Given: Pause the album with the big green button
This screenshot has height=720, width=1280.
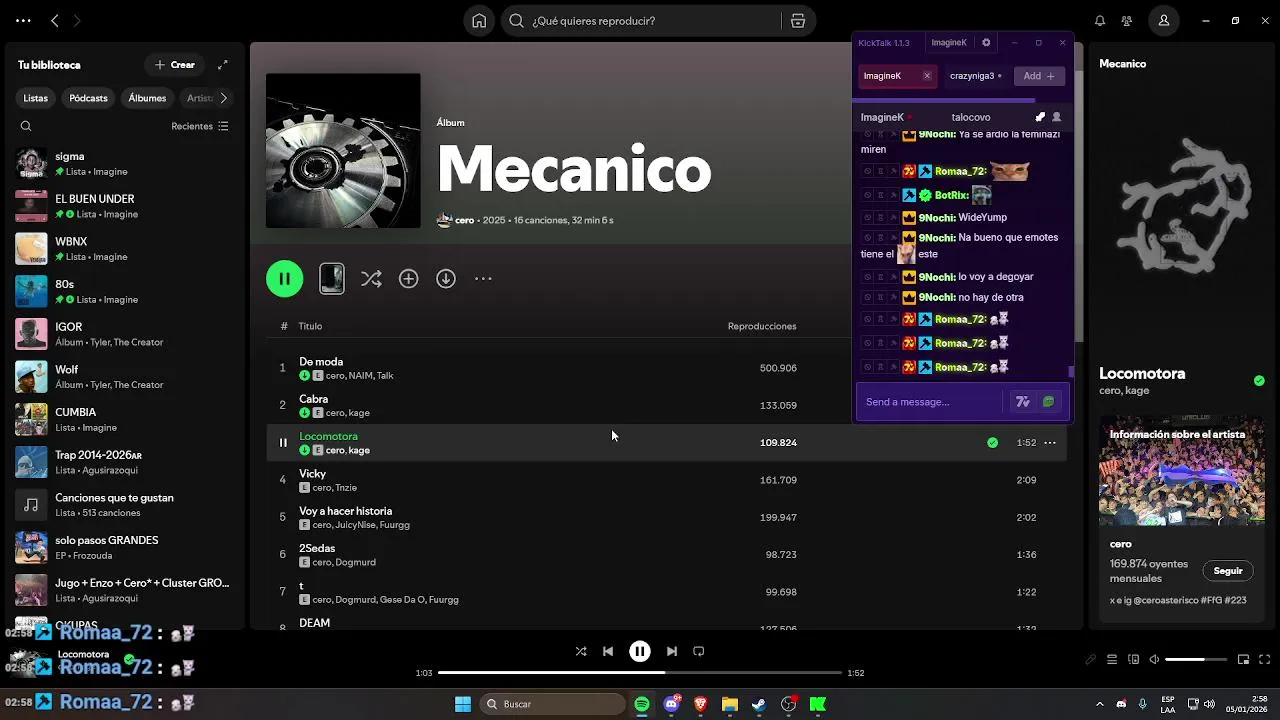Looking at the screenshot, I should point(285,279).
